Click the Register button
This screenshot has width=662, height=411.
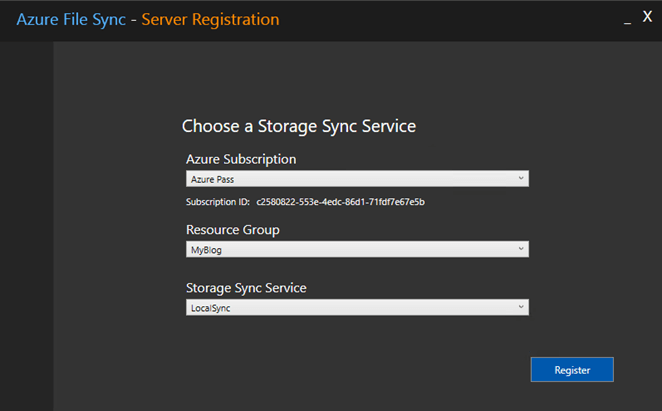572,370
